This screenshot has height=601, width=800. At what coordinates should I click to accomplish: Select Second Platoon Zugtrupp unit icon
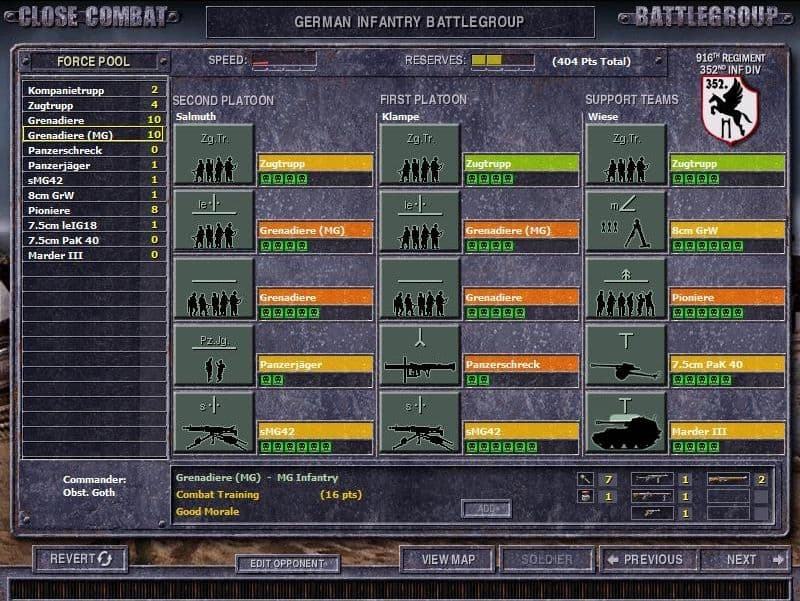214,154
